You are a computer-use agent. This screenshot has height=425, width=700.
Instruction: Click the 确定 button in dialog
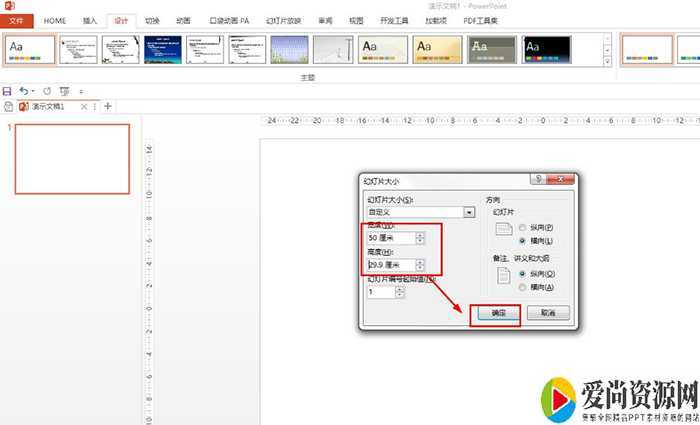(497, 313)
